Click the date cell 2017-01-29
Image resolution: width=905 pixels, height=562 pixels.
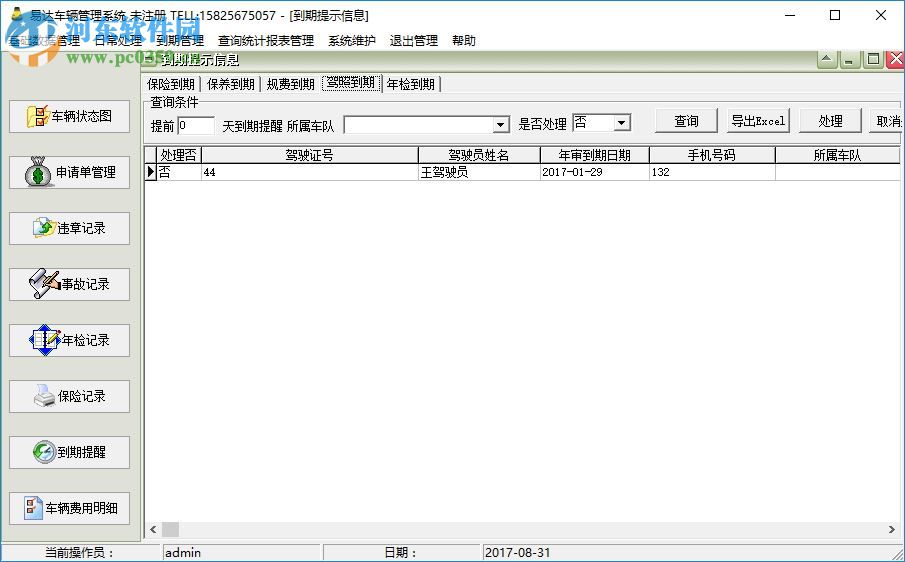tap(594, 172)
